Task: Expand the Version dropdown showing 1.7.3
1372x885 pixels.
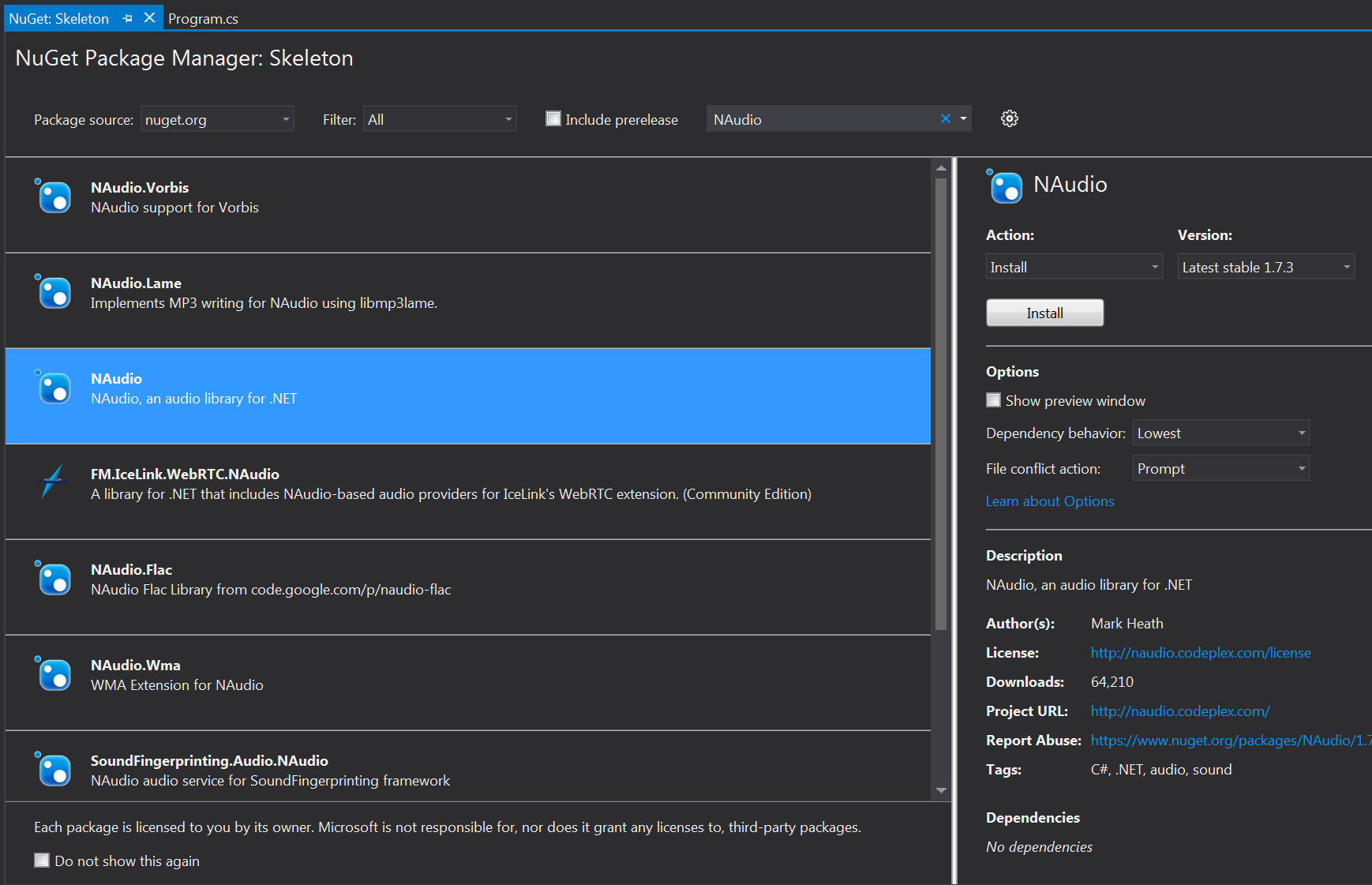Action: point(1265,268)
